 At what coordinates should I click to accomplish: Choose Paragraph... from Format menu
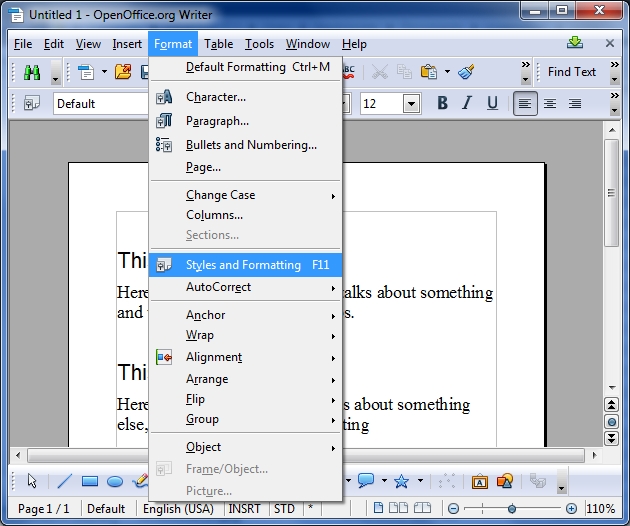245,121
